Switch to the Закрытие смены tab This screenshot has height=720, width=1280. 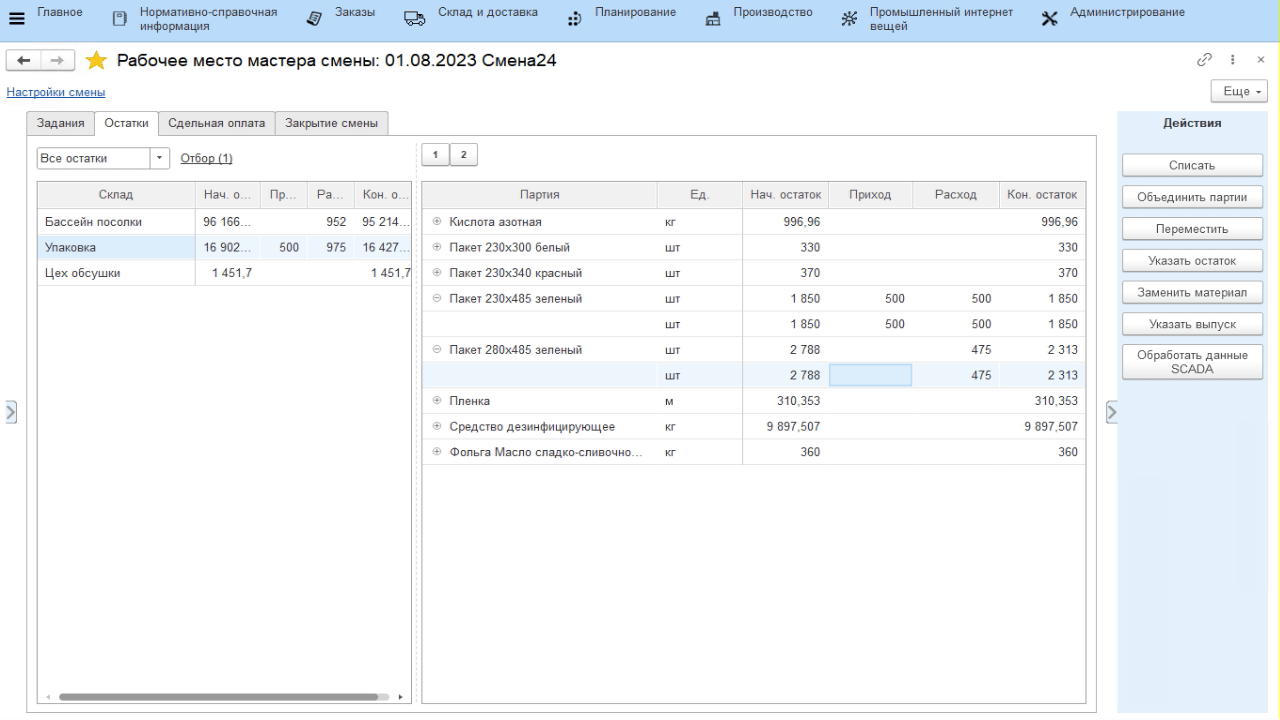pos(331,123)
